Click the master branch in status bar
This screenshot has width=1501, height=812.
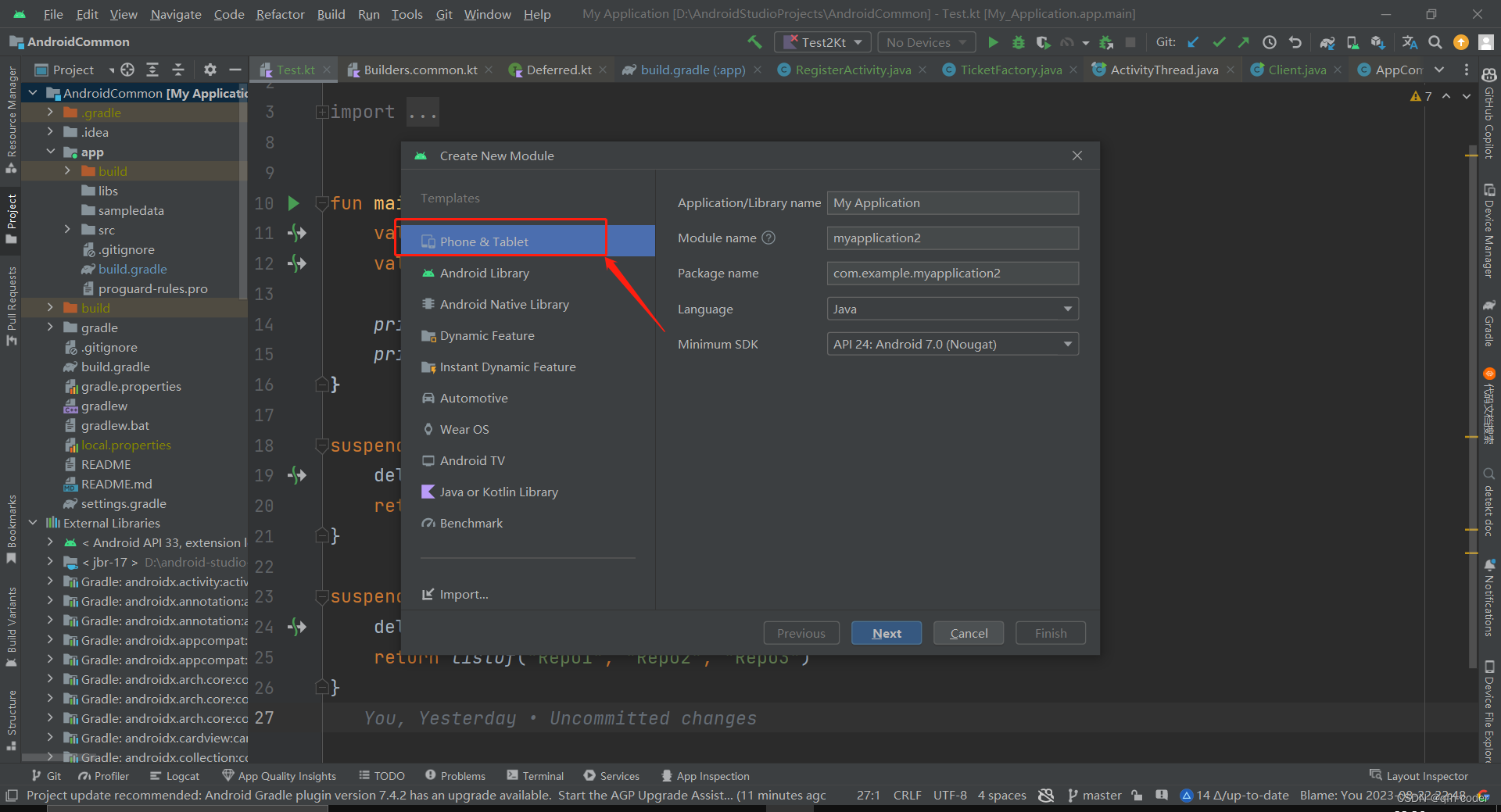click(x=1094, y=795)
